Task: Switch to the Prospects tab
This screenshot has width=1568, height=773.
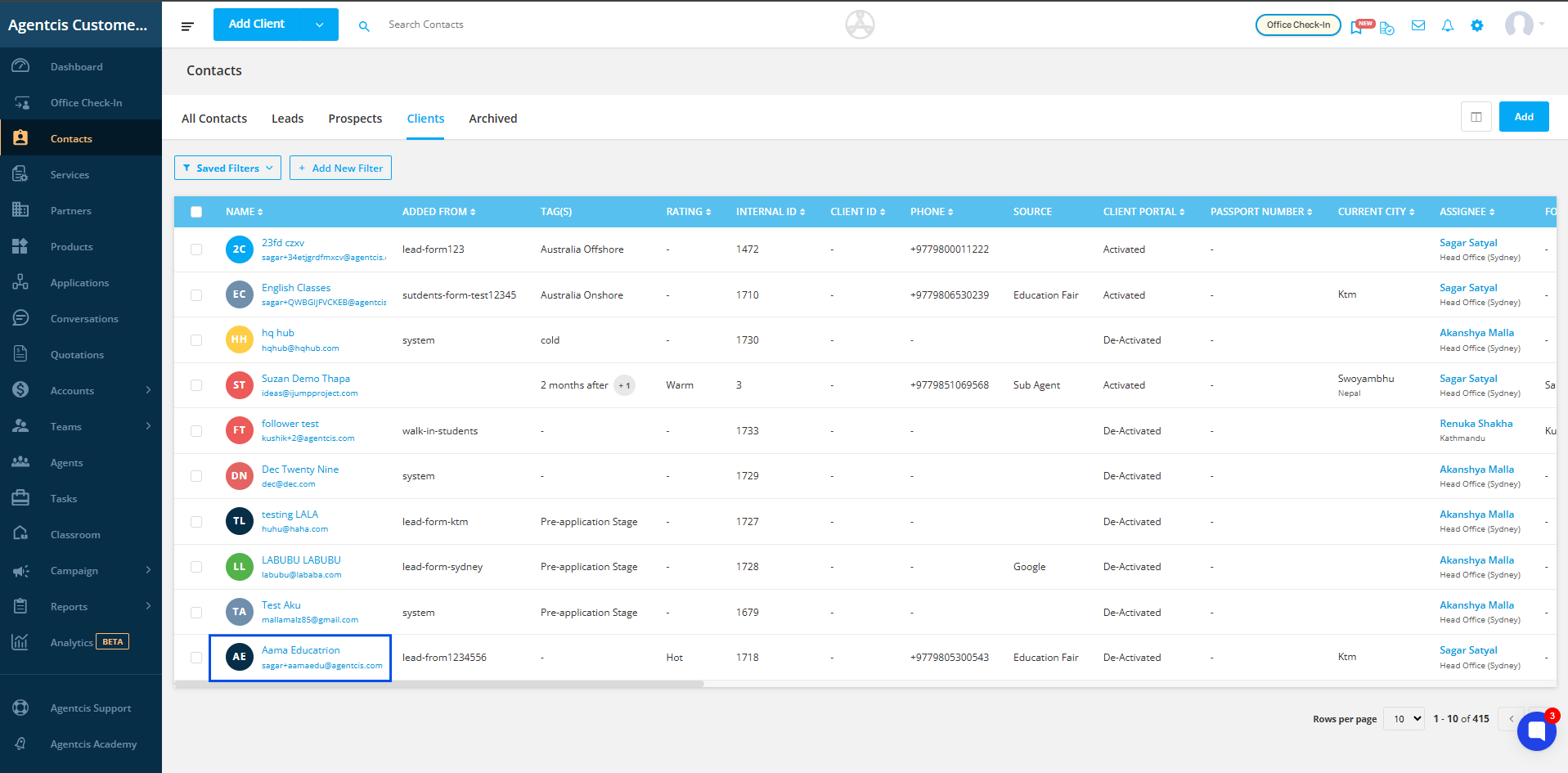Action: pos(355,119)
